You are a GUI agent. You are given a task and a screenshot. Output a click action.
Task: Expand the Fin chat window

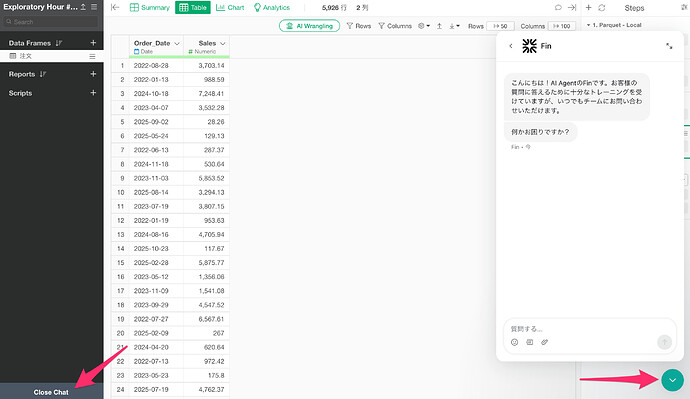coord(669,46)
